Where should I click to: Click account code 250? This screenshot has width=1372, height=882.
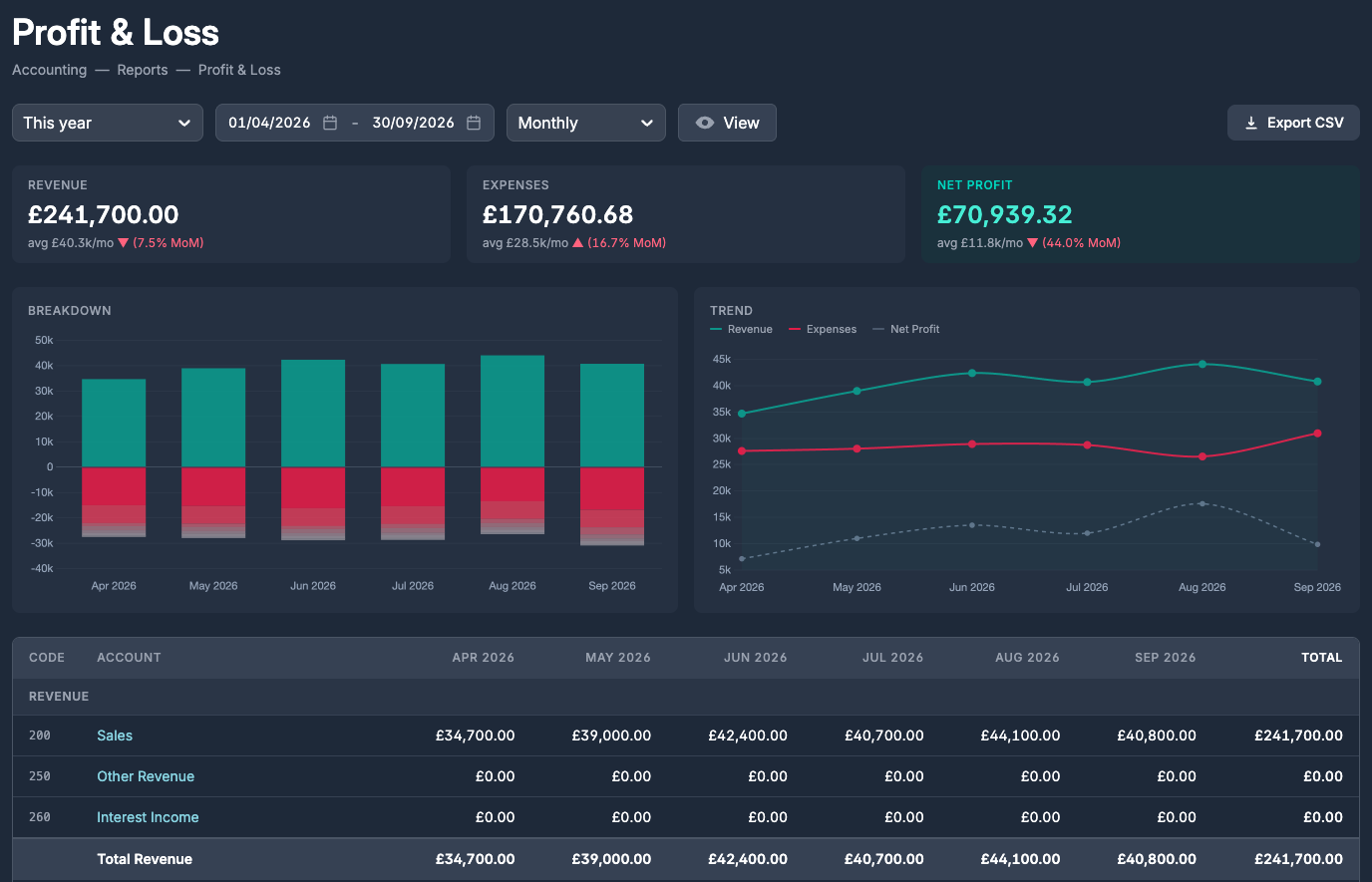point(40,776)
